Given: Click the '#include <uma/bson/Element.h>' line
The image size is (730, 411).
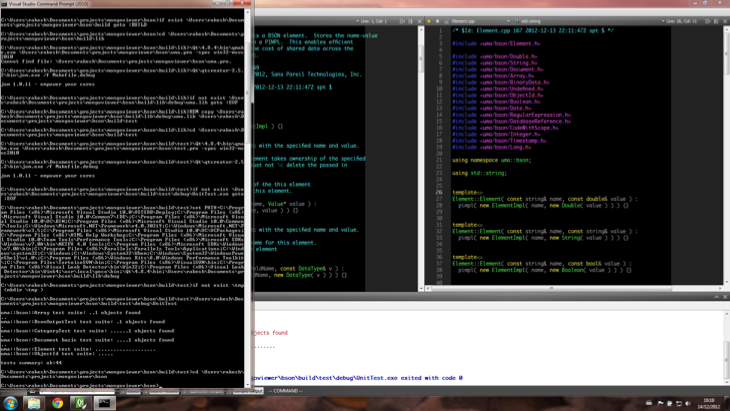Looking at the screenshot, I should pos(496,44).
